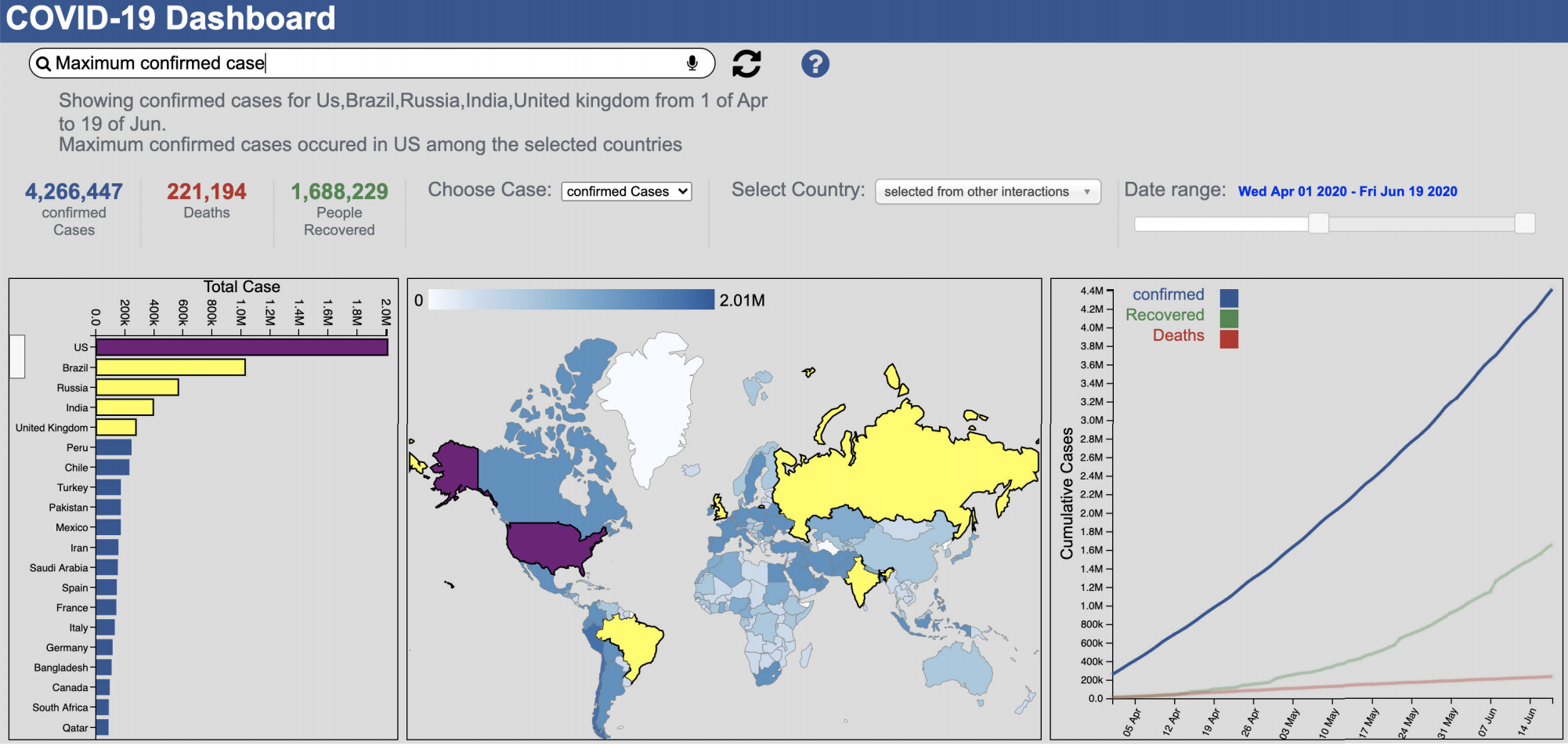The height and width of the screenshot is (749, 1568).
Task: Click the refresh dashboard icon
Action: 746,63
